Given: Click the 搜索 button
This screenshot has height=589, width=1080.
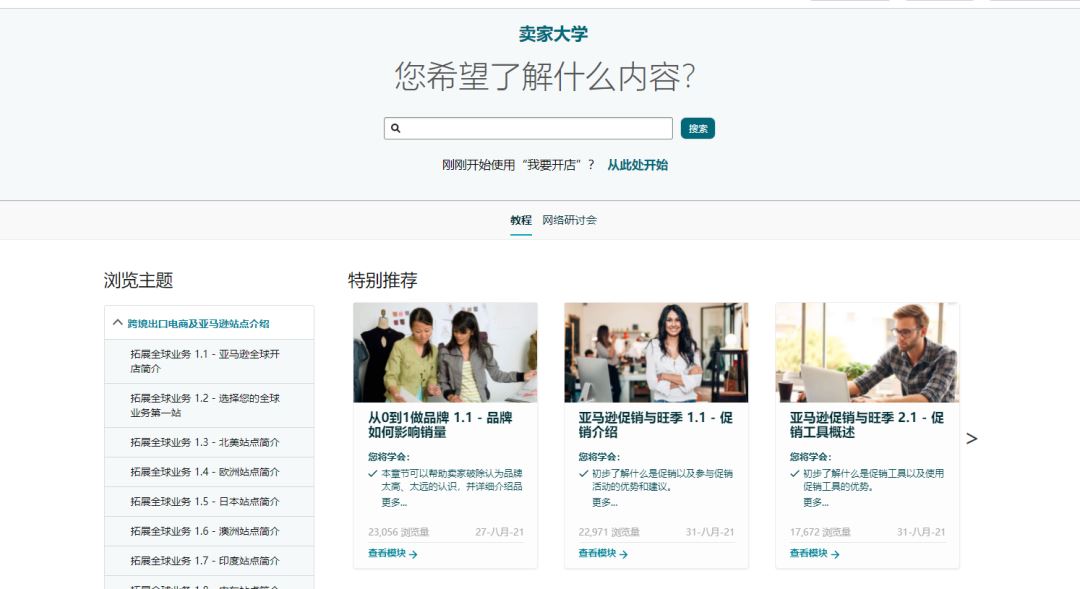Looking at the screenshot, I should pyautogui.click(x=698, y=129).
